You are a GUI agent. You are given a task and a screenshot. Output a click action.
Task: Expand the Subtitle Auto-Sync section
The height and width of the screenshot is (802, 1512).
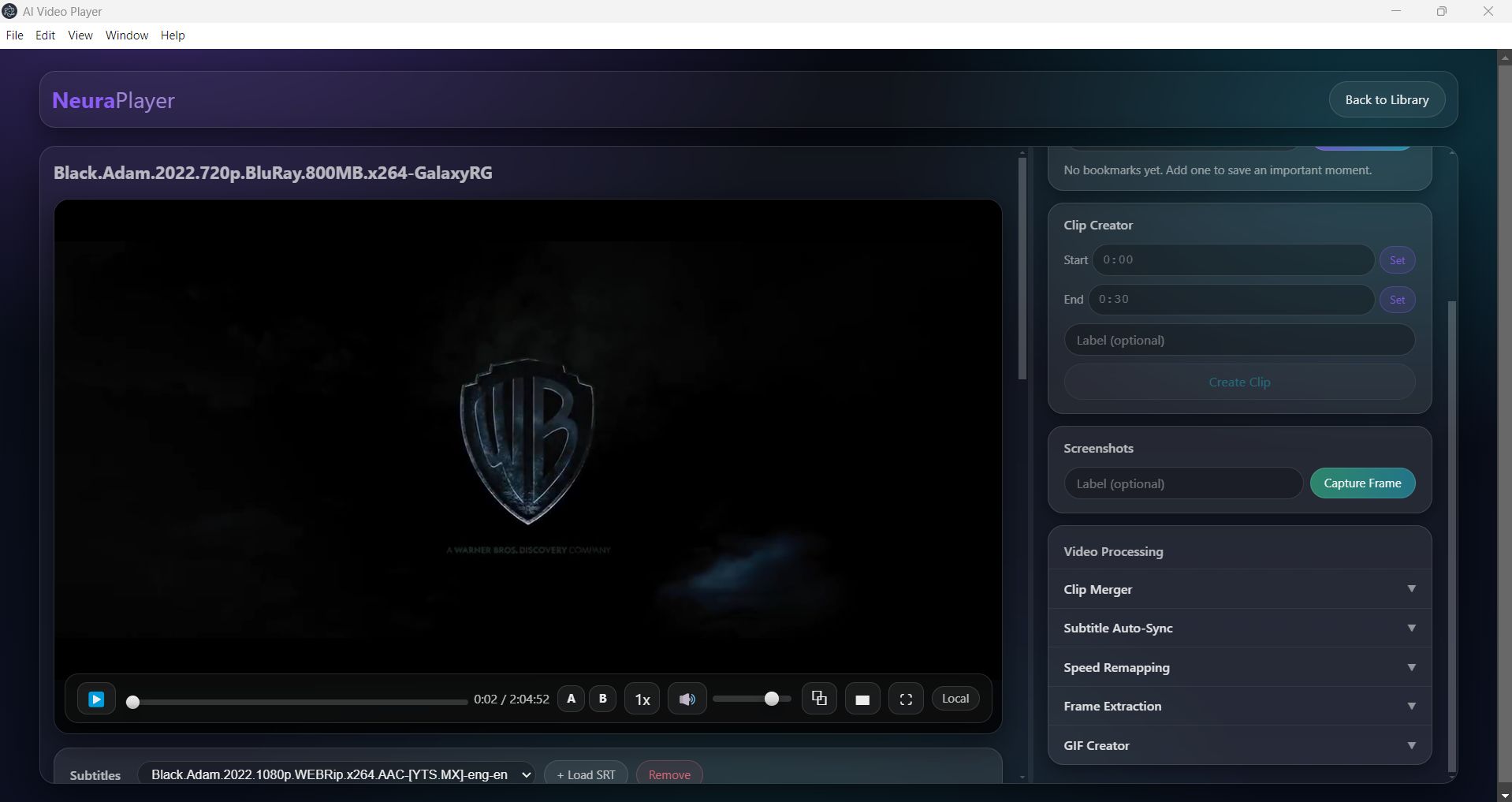[x=1239, y=629]
